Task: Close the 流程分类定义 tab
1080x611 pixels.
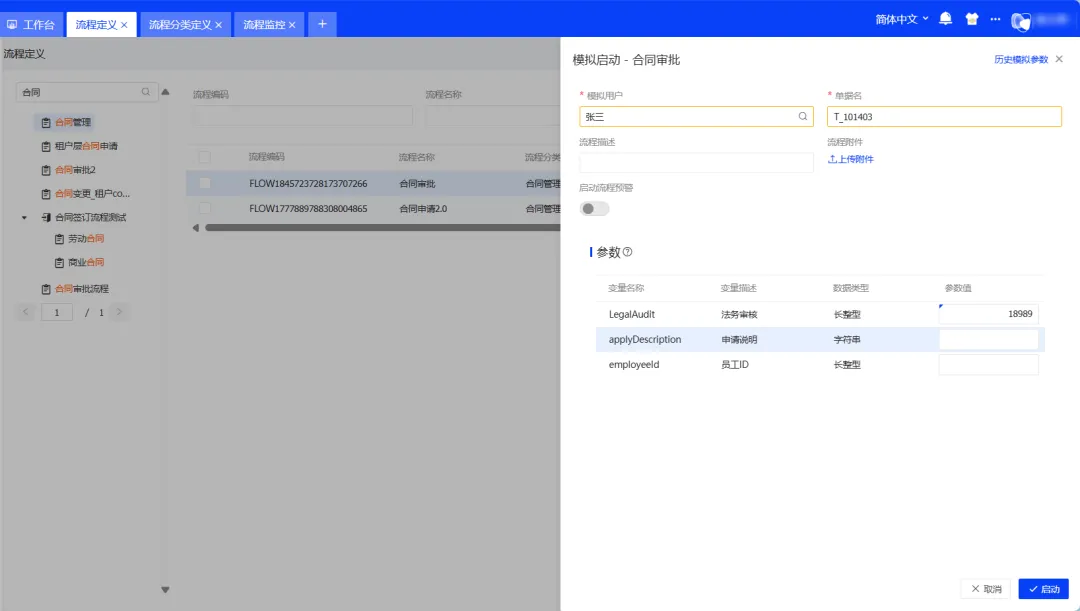Action: [x=218, y=25]
